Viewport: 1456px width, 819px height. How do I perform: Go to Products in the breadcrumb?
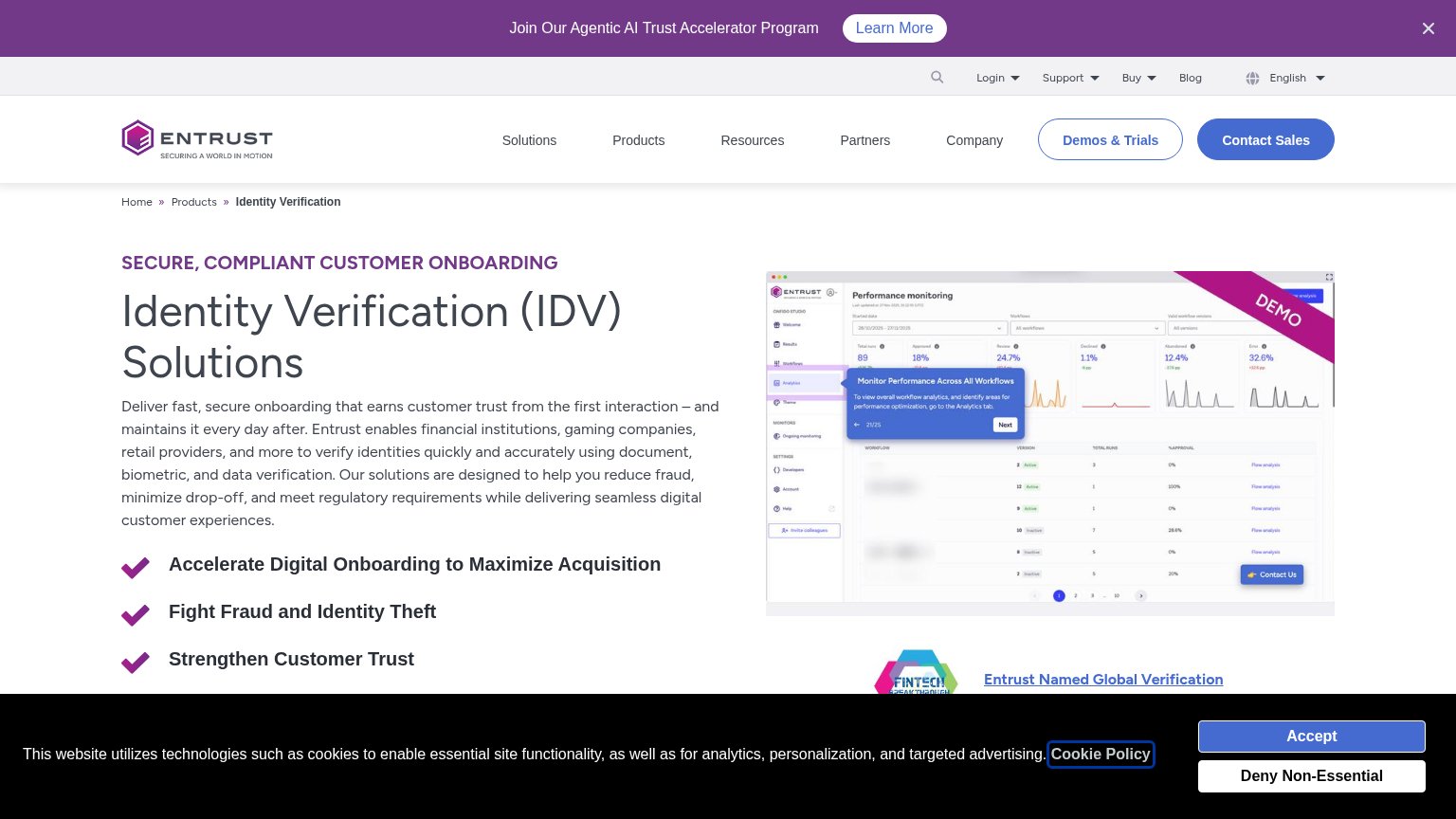(x=194, y=202)
